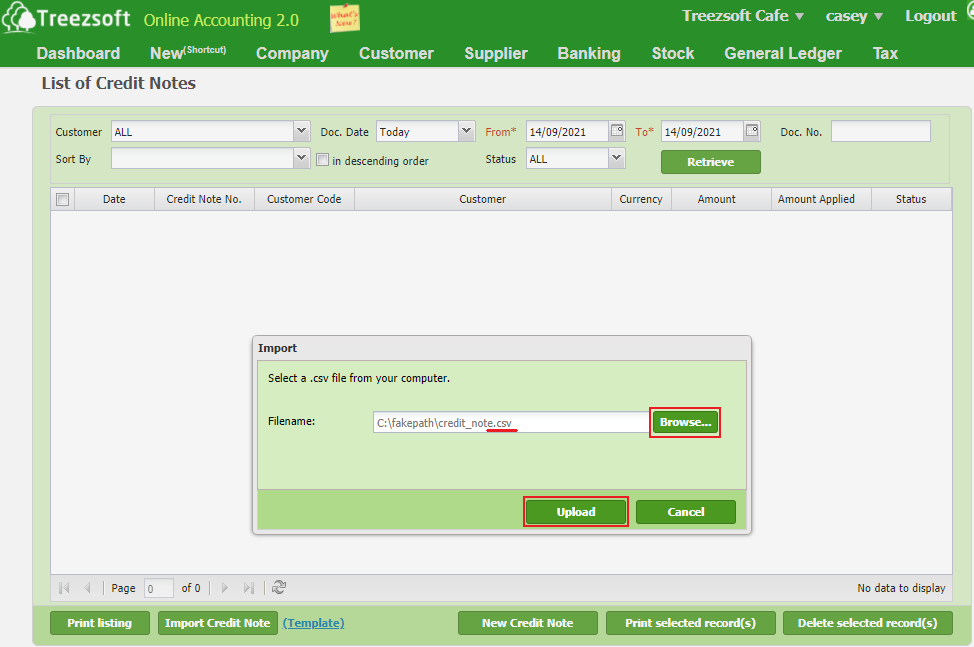Go to the first page arrow icon
The width and height of the screenshot is (974, 647).
(x=65, y=588)
